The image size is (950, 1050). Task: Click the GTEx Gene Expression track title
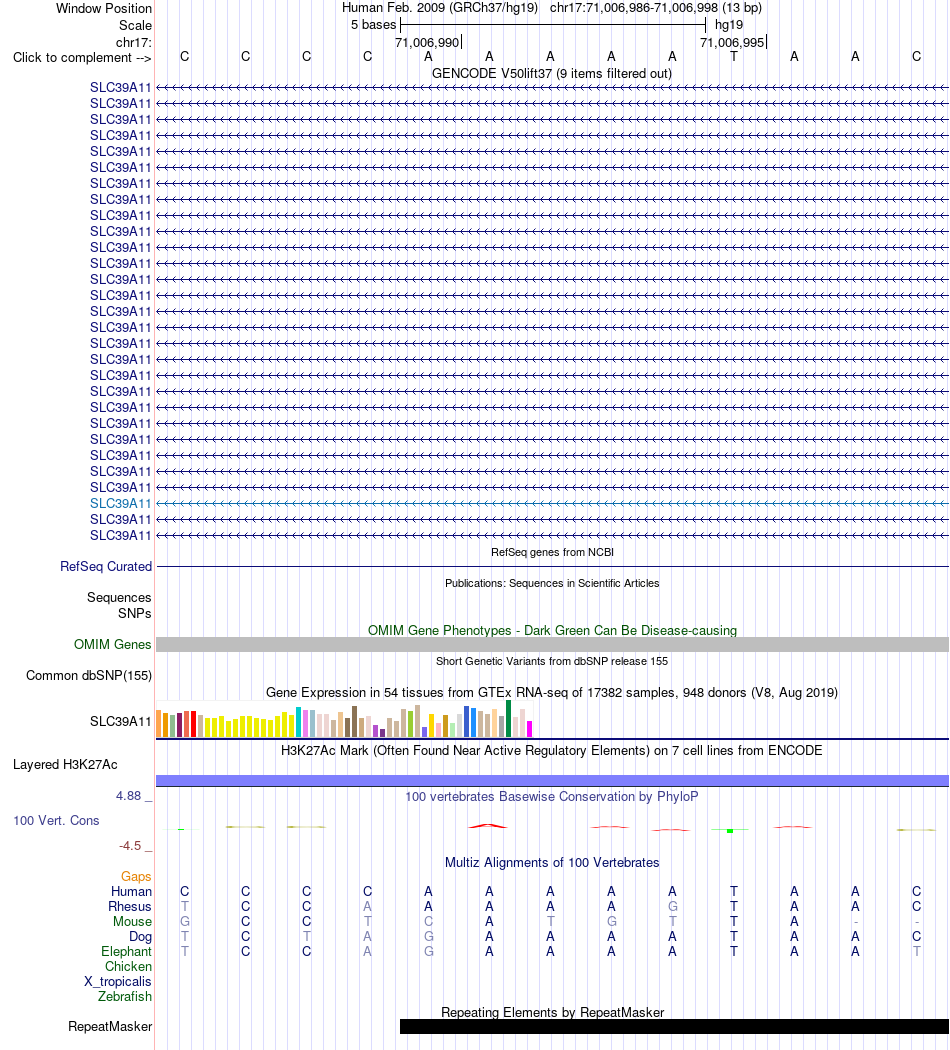(552, 692)
